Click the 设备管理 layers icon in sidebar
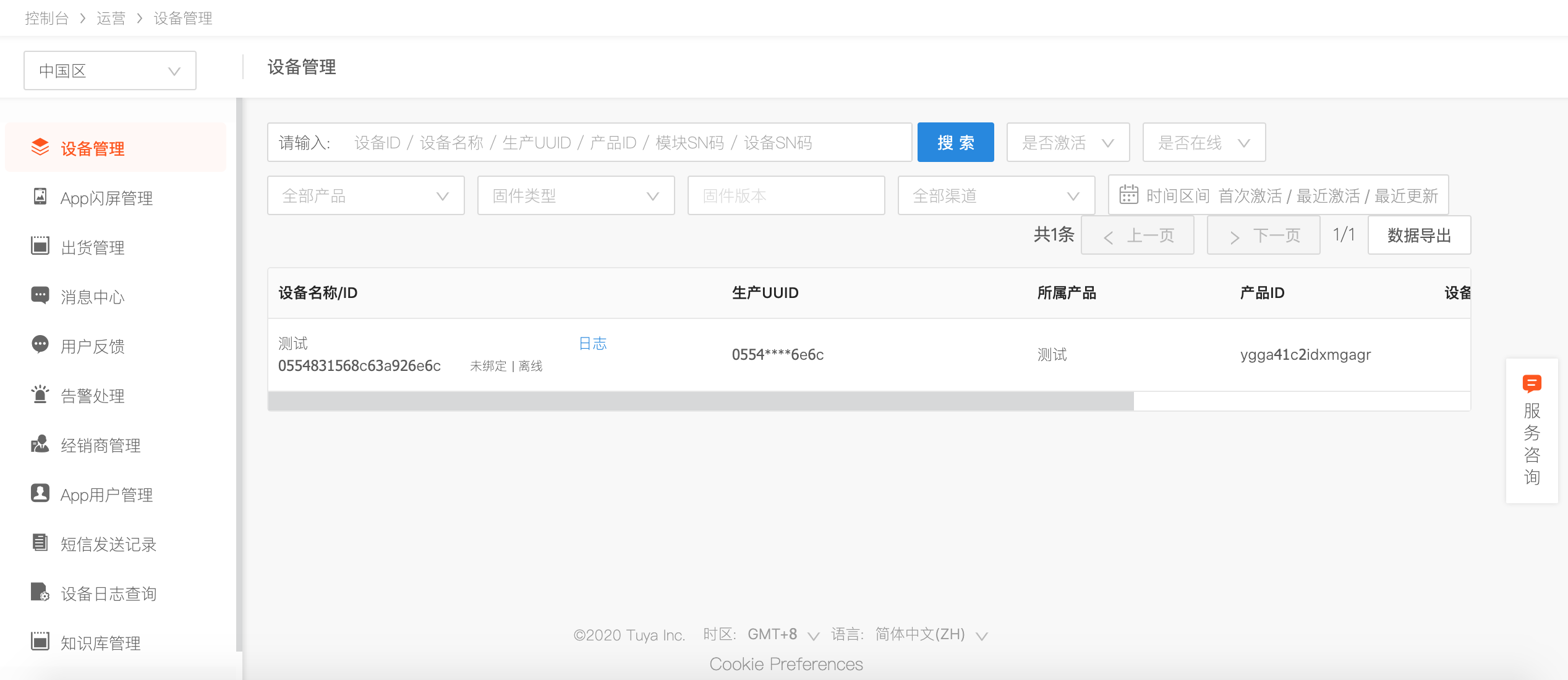 point(40,147)
